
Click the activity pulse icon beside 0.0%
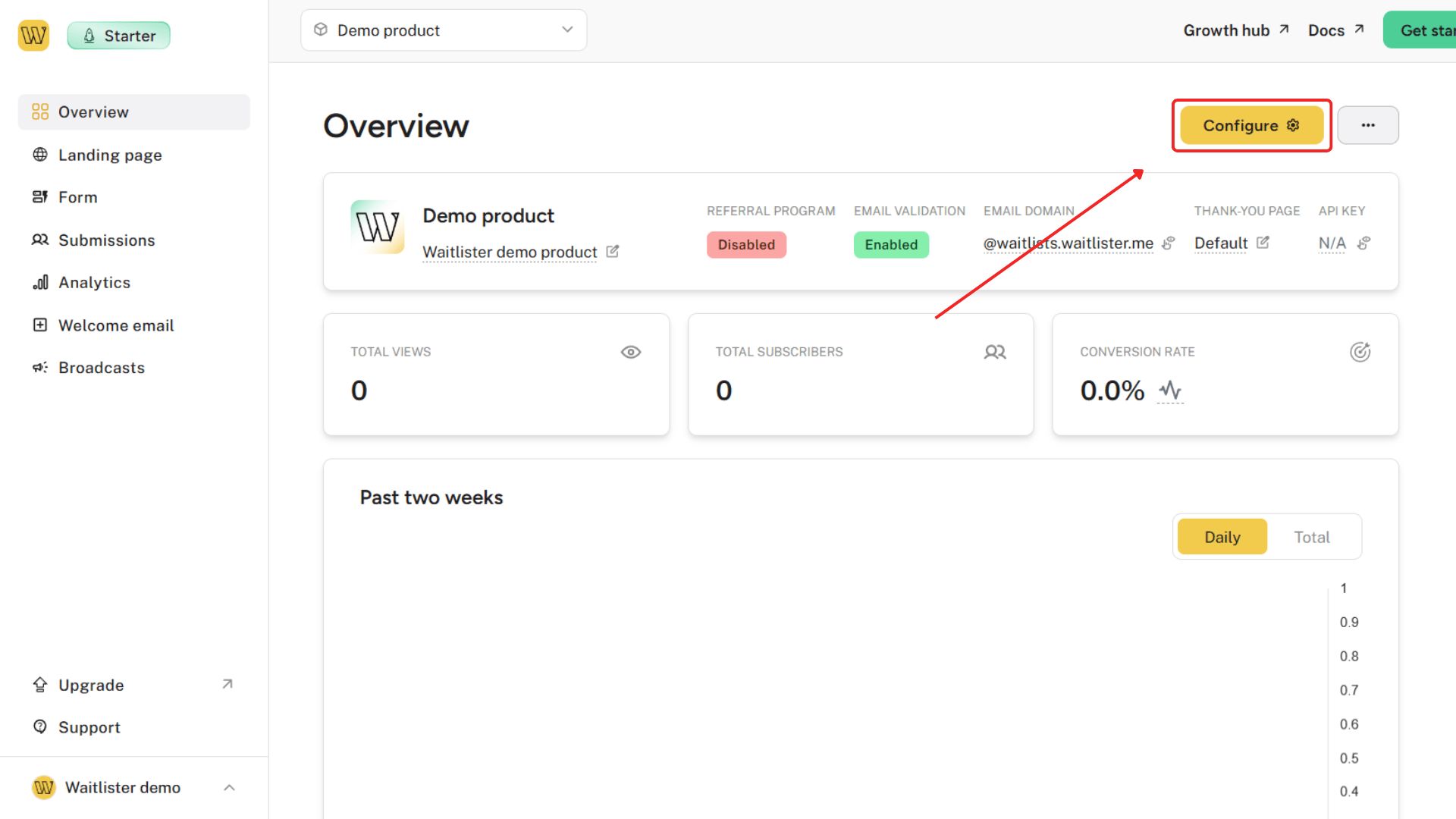(x=1170, y=391)
